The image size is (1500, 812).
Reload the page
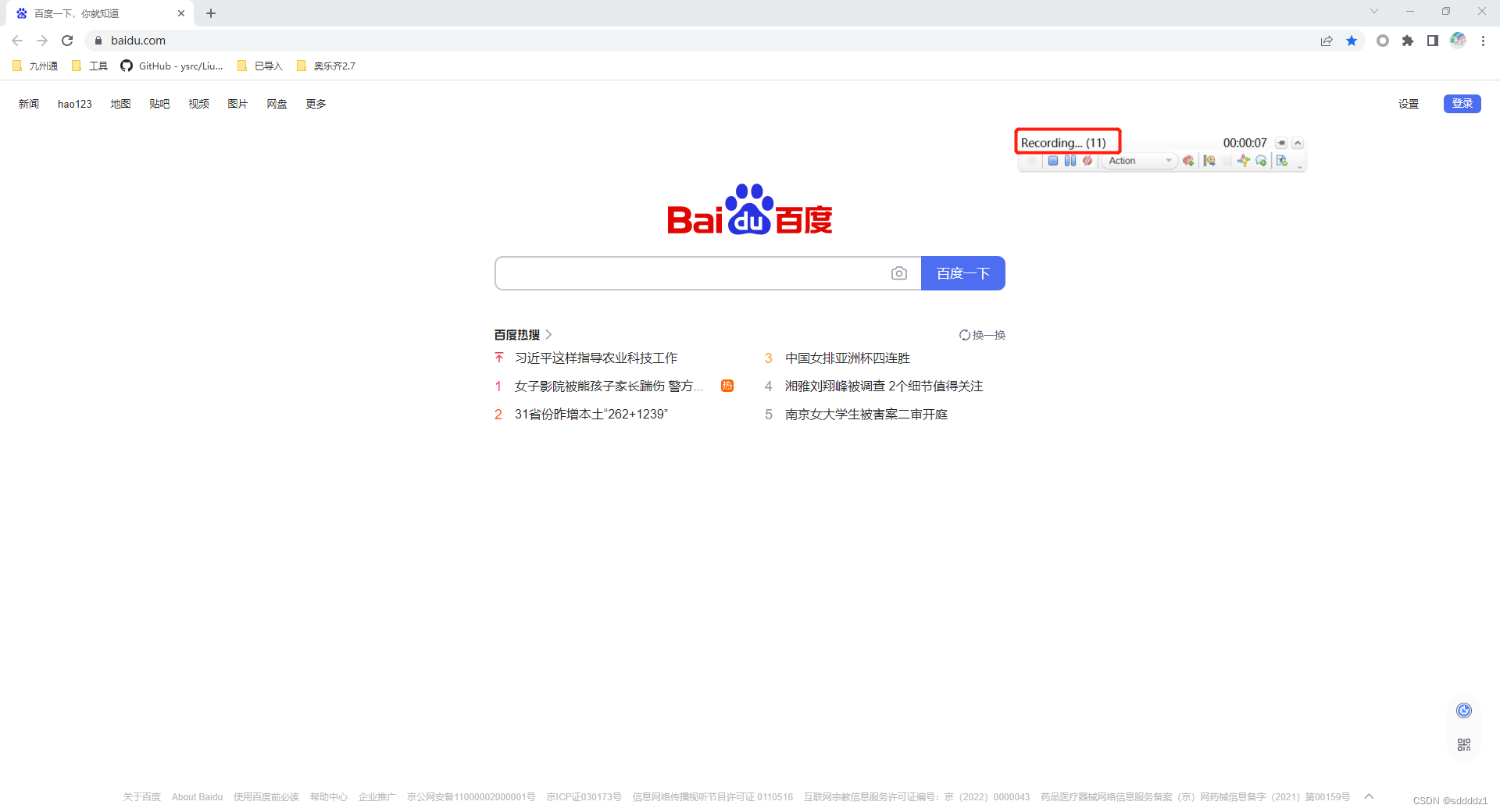[x=67, y=41]
